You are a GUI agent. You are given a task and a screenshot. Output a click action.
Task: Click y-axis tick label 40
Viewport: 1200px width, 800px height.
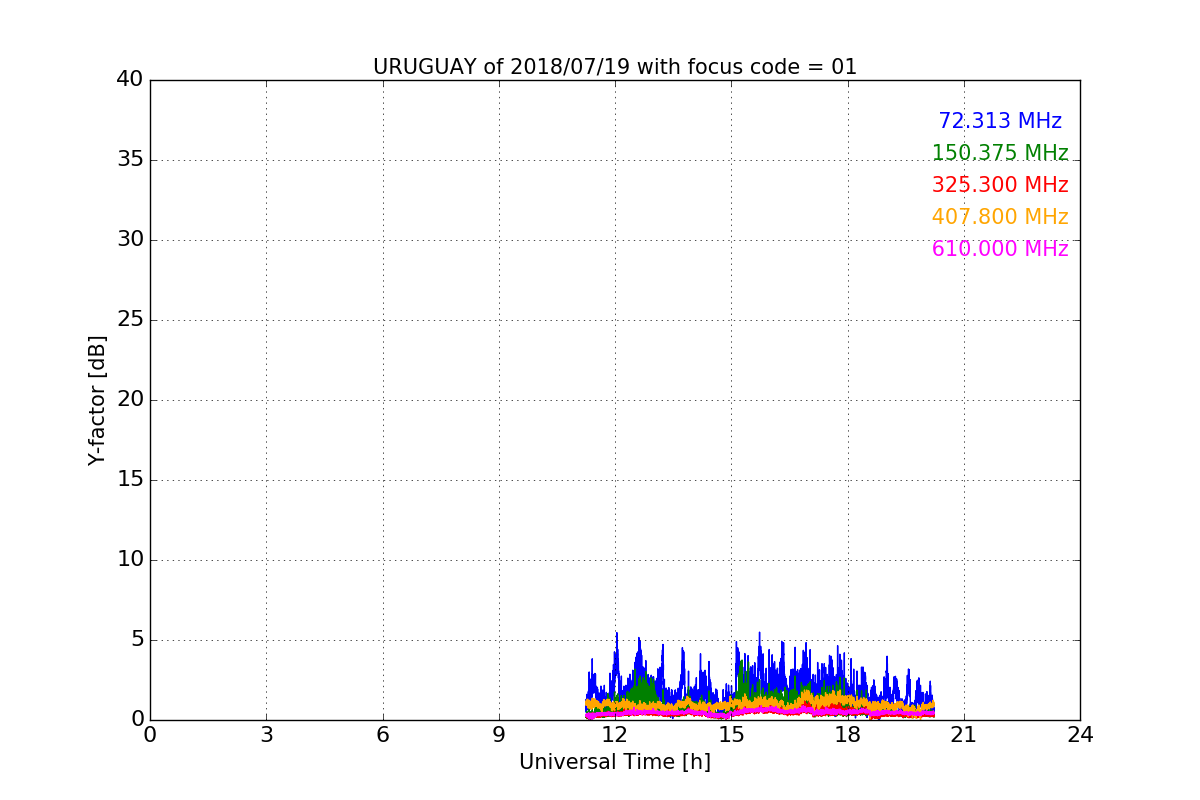tap(130, 80)
